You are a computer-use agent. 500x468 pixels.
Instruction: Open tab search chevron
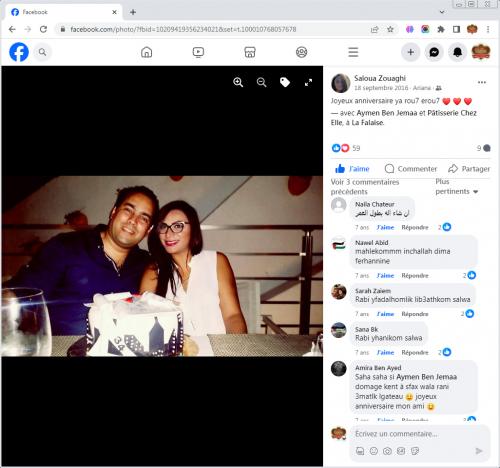click(442, 12)
